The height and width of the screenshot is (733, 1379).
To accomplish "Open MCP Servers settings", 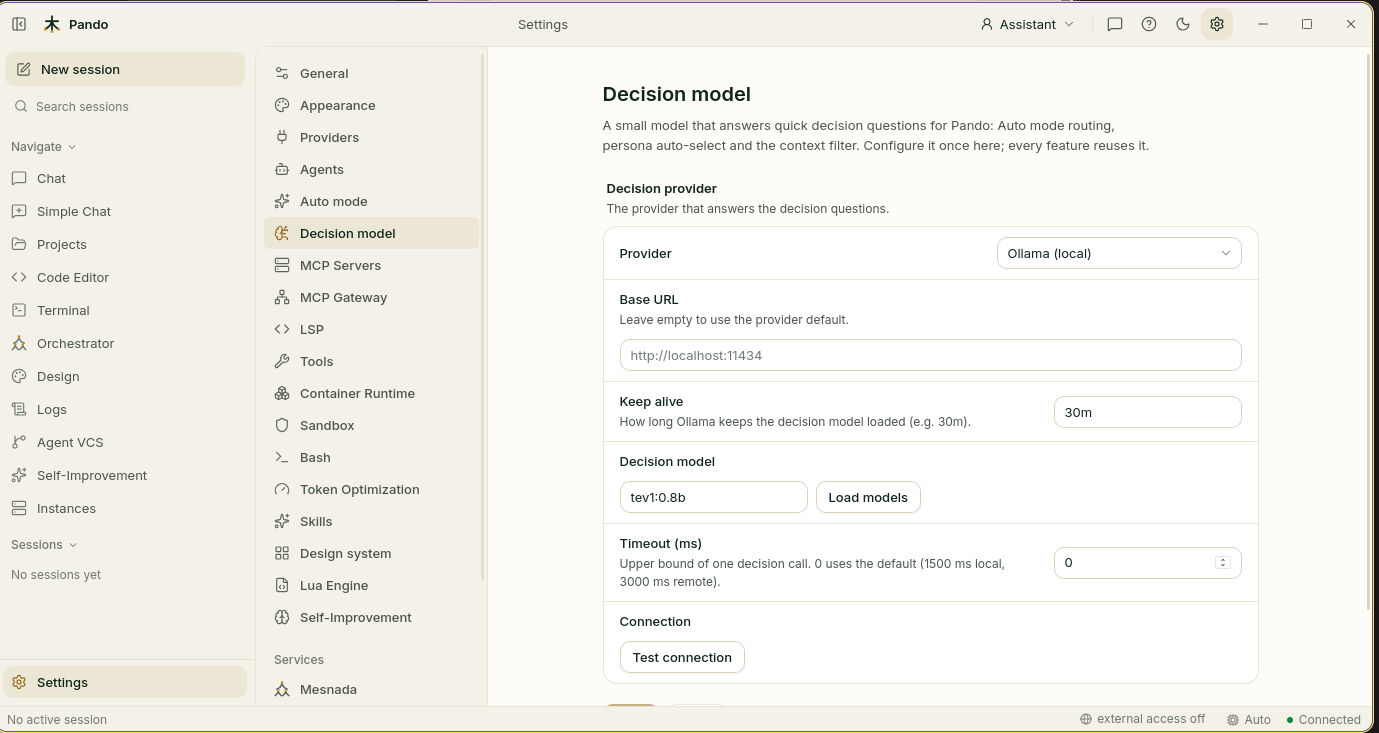I will (x=371, y=265).
